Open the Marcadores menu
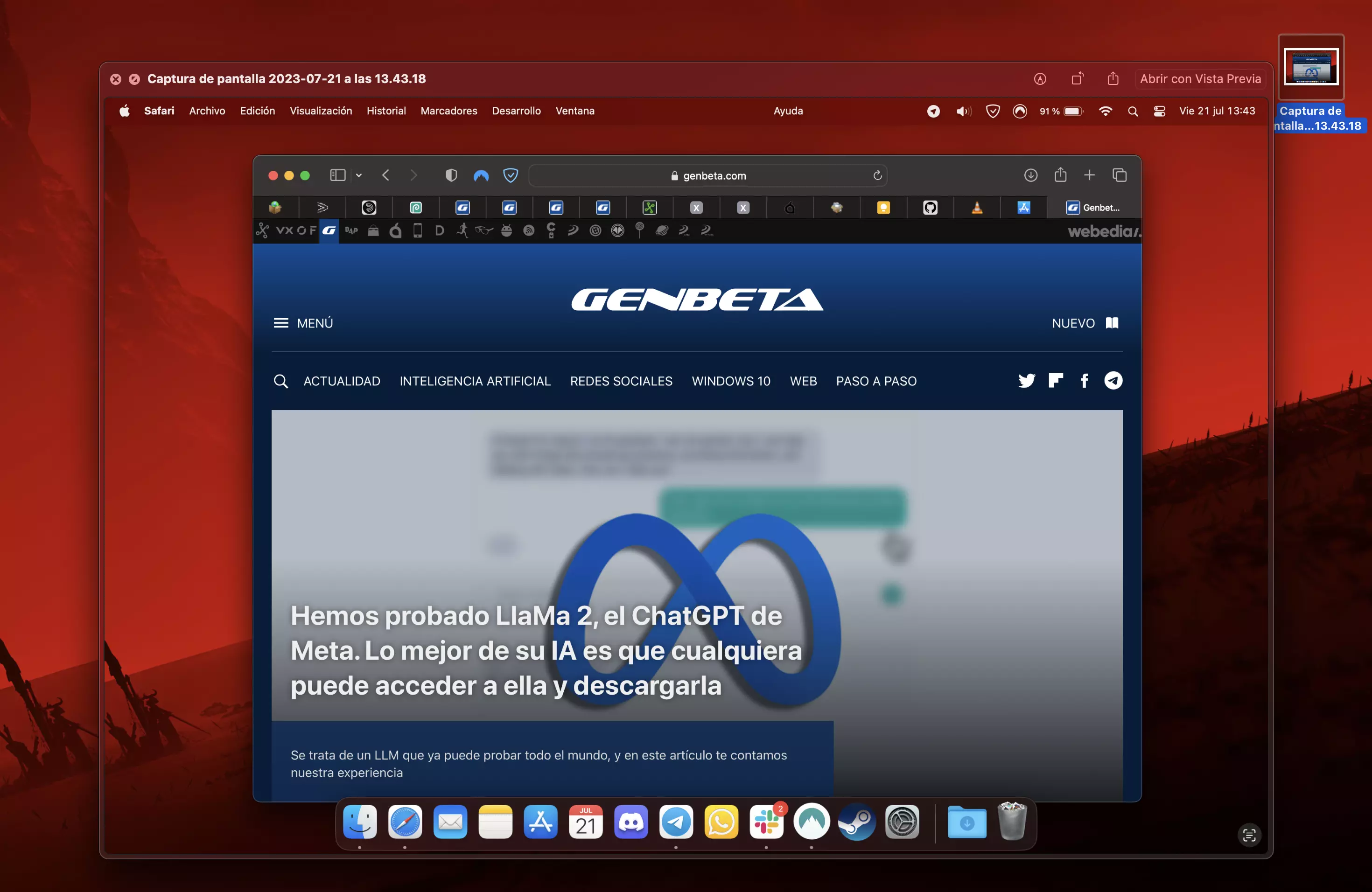Screen dimensions: 1372x892 (448, 111)
